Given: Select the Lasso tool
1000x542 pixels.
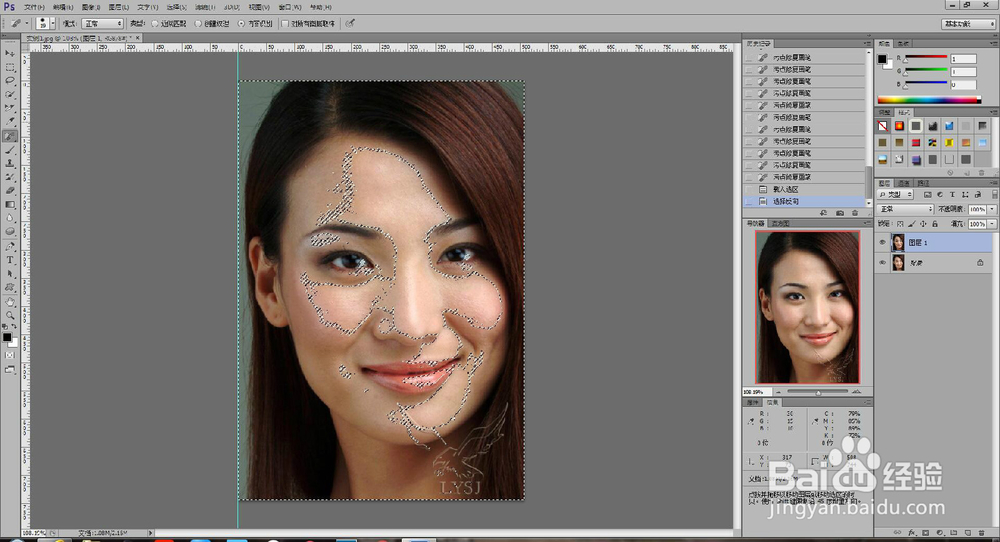Looking at the screenshot, I should pyautogui.click(x=10, y=81).
